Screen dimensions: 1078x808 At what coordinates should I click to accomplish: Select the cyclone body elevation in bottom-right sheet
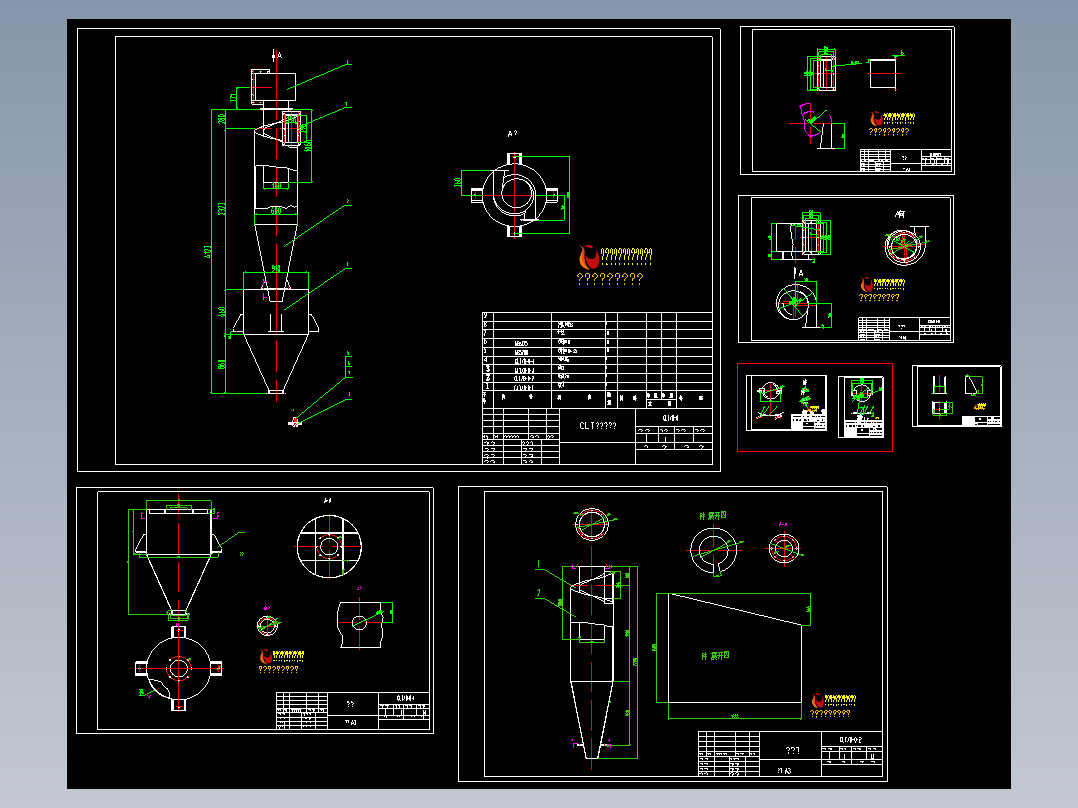[592, 662]
